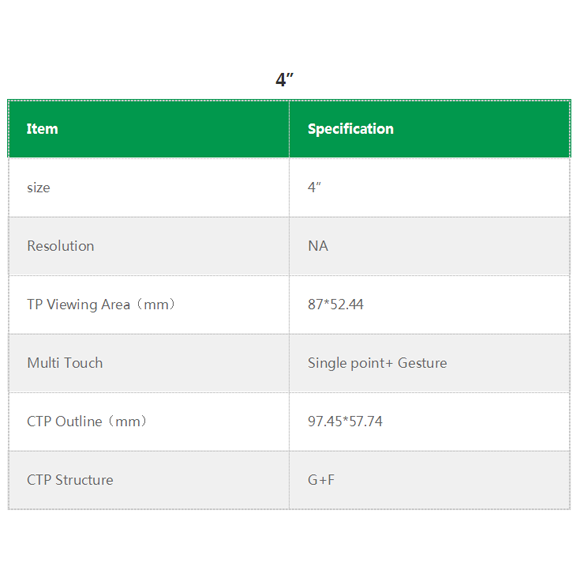Select the CTP Outline (mm) label

(x=88, y=421)
